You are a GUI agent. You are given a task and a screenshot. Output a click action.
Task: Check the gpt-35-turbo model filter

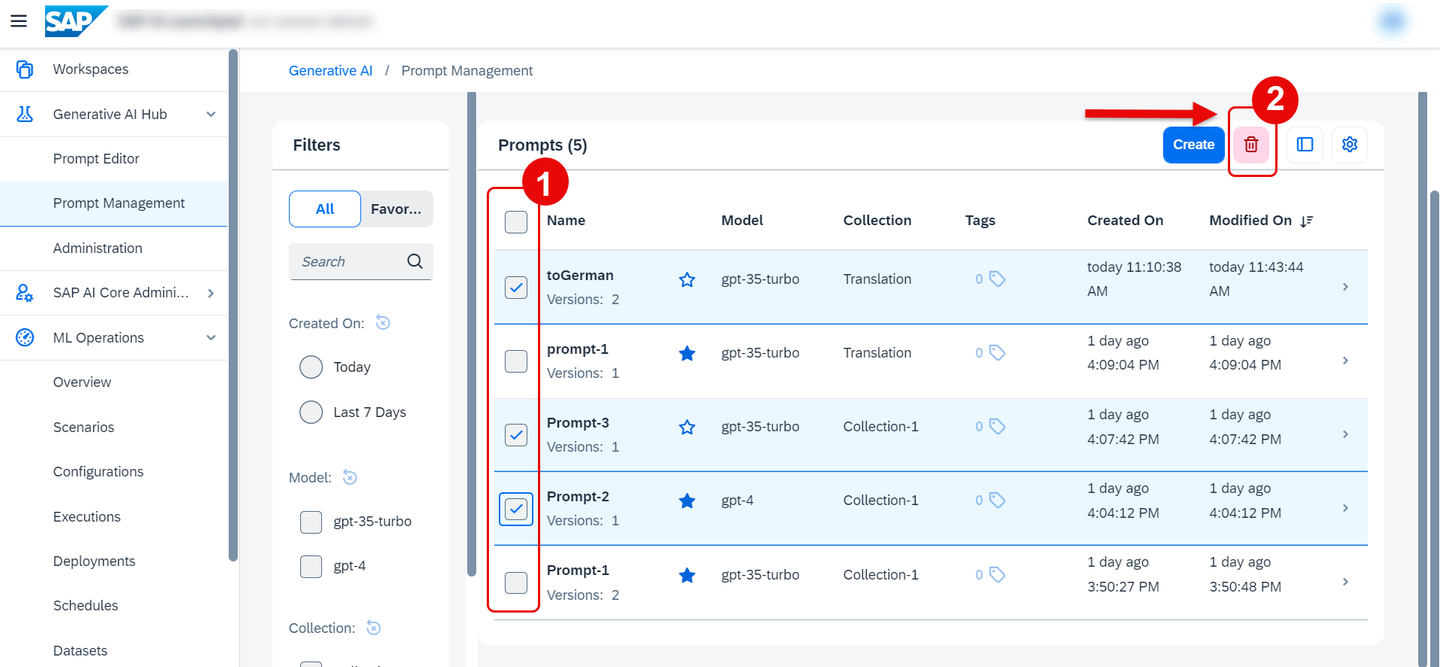tap(311, 521)
